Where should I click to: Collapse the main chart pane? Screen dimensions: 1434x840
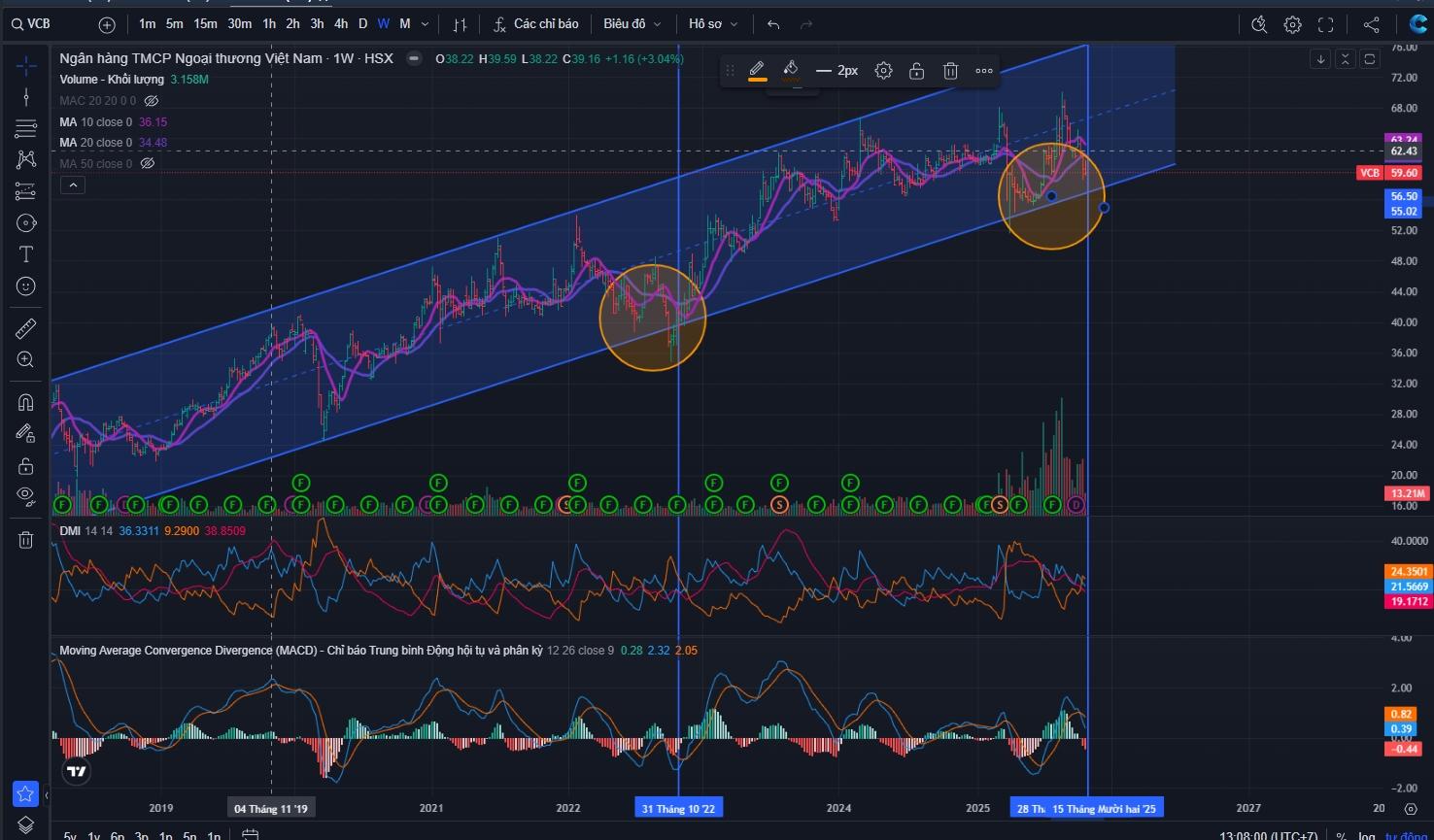pos(1345,59)
